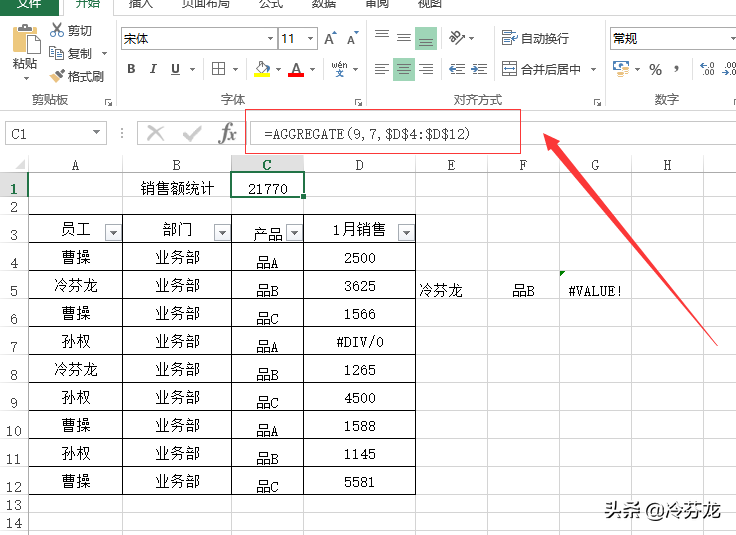Open Merge and Center dropdown arrow
Image resolution: width=736 pixels, height=535 pixels.
pyautogui.click(x=593, y=69)
